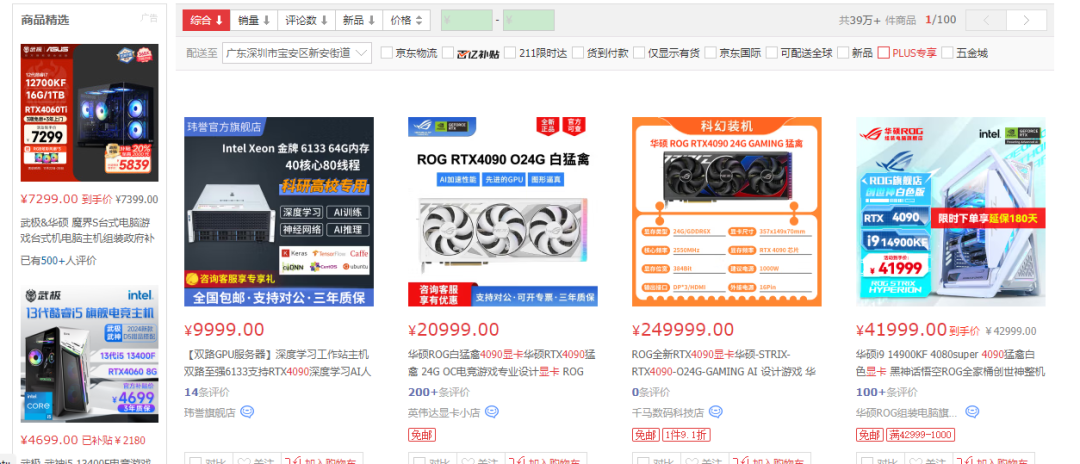
Task: Click the ¥20999.00 price
Action: (x=453, y=330)
